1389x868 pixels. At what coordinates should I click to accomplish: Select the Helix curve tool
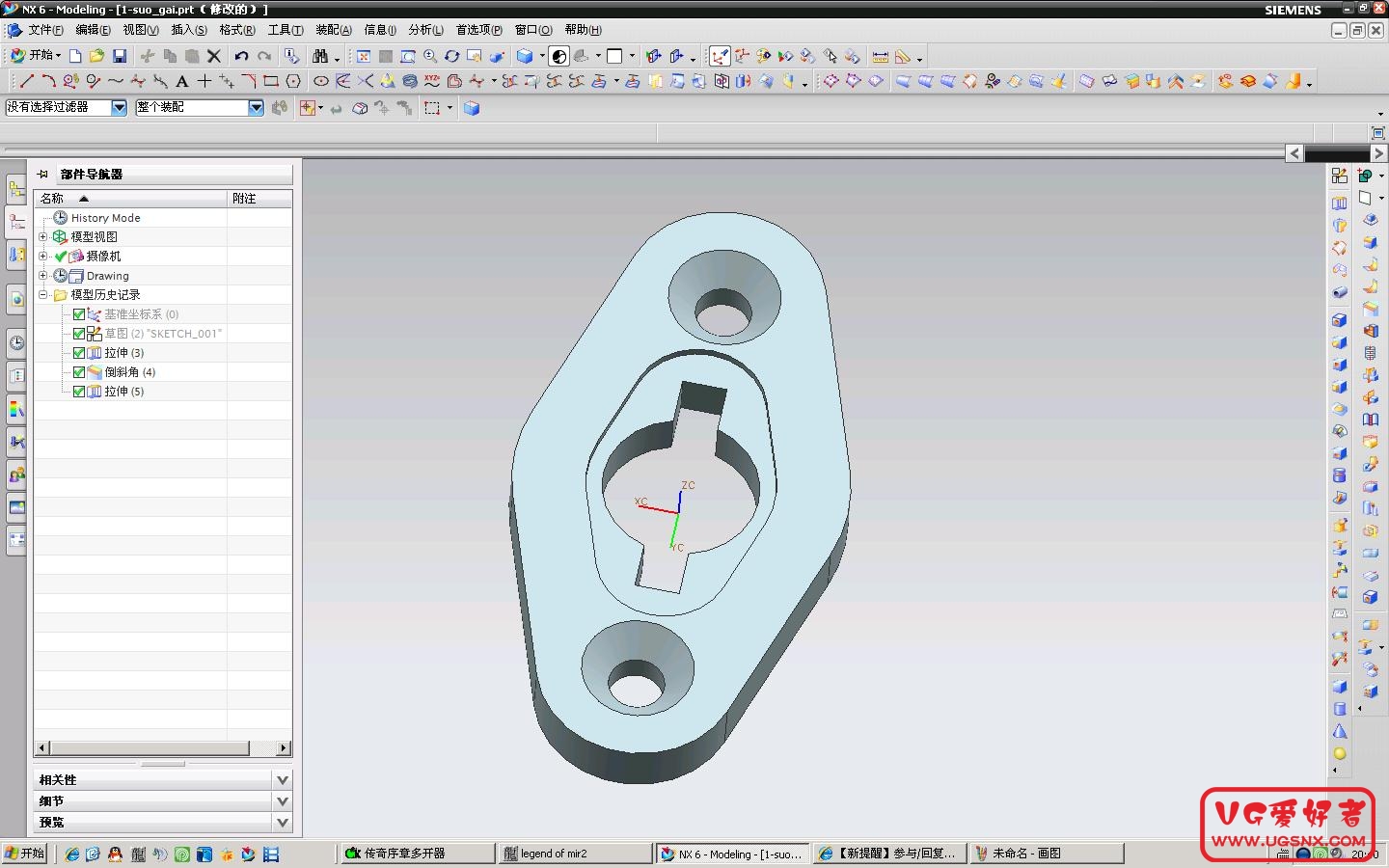coord(410,81)
